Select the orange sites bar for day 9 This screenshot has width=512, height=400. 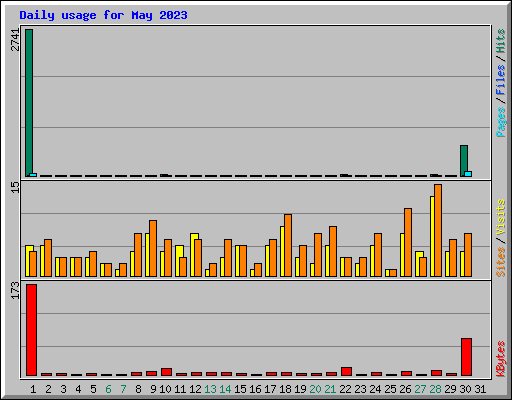click(153, 248)
